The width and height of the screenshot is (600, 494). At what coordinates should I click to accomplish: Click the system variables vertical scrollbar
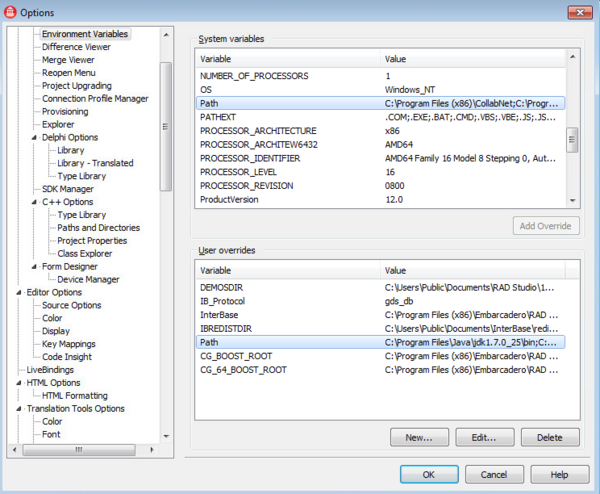pos(573,137)
